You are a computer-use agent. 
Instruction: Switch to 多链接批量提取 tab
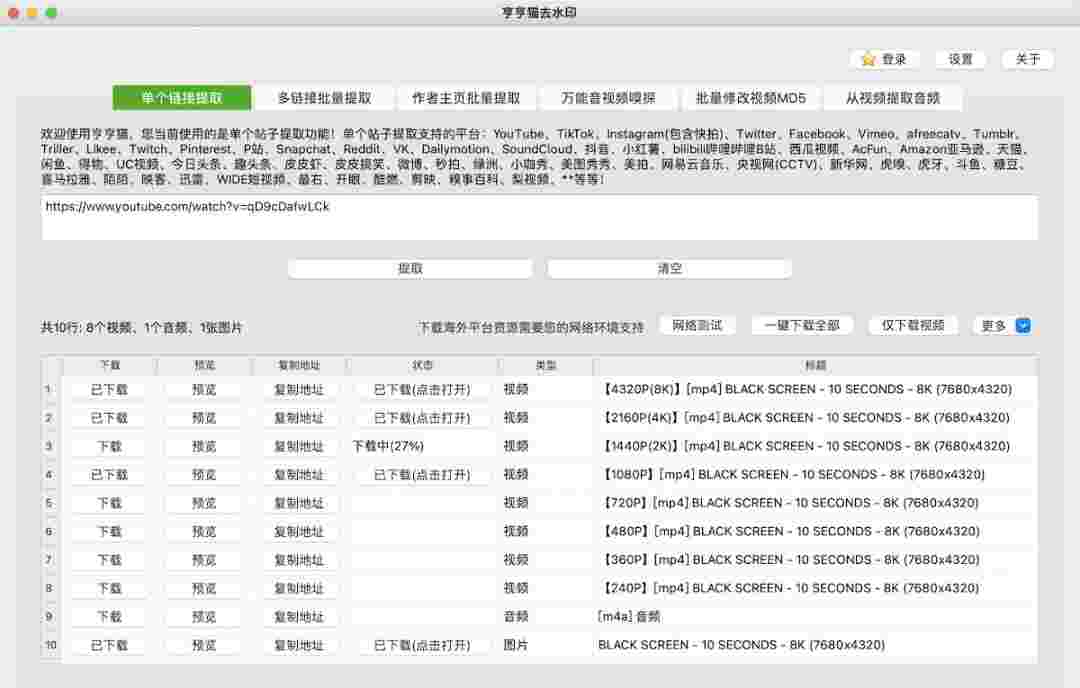point(324,98)
